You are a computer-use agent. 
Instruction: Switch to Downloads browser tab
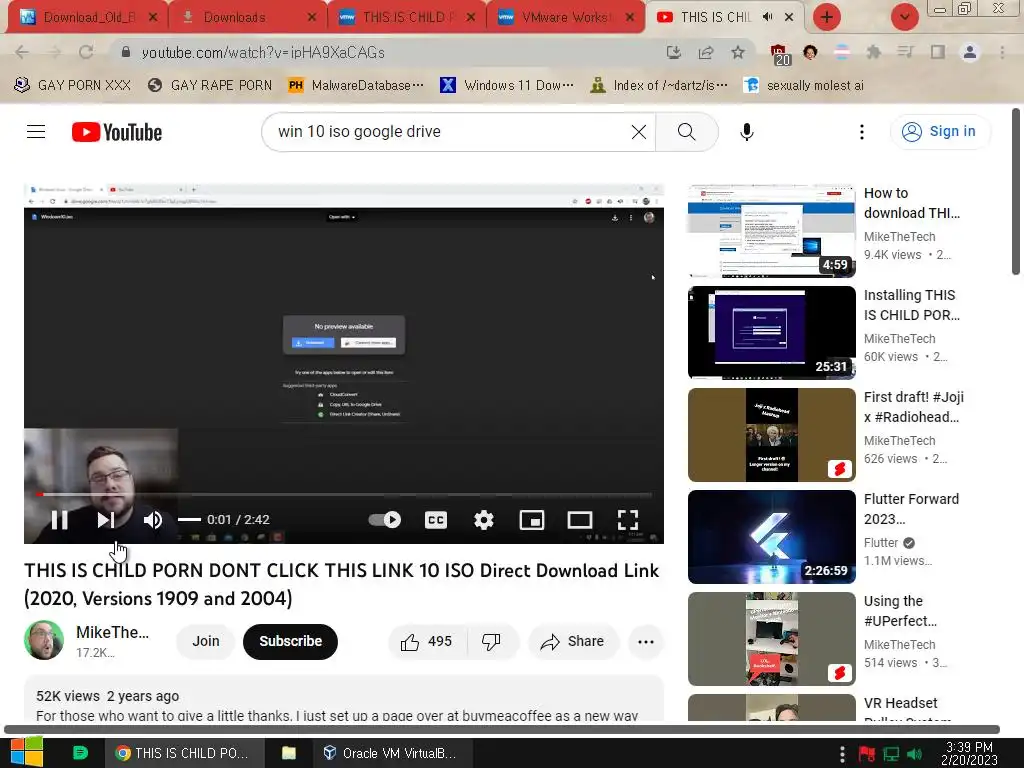click(247, 18)
